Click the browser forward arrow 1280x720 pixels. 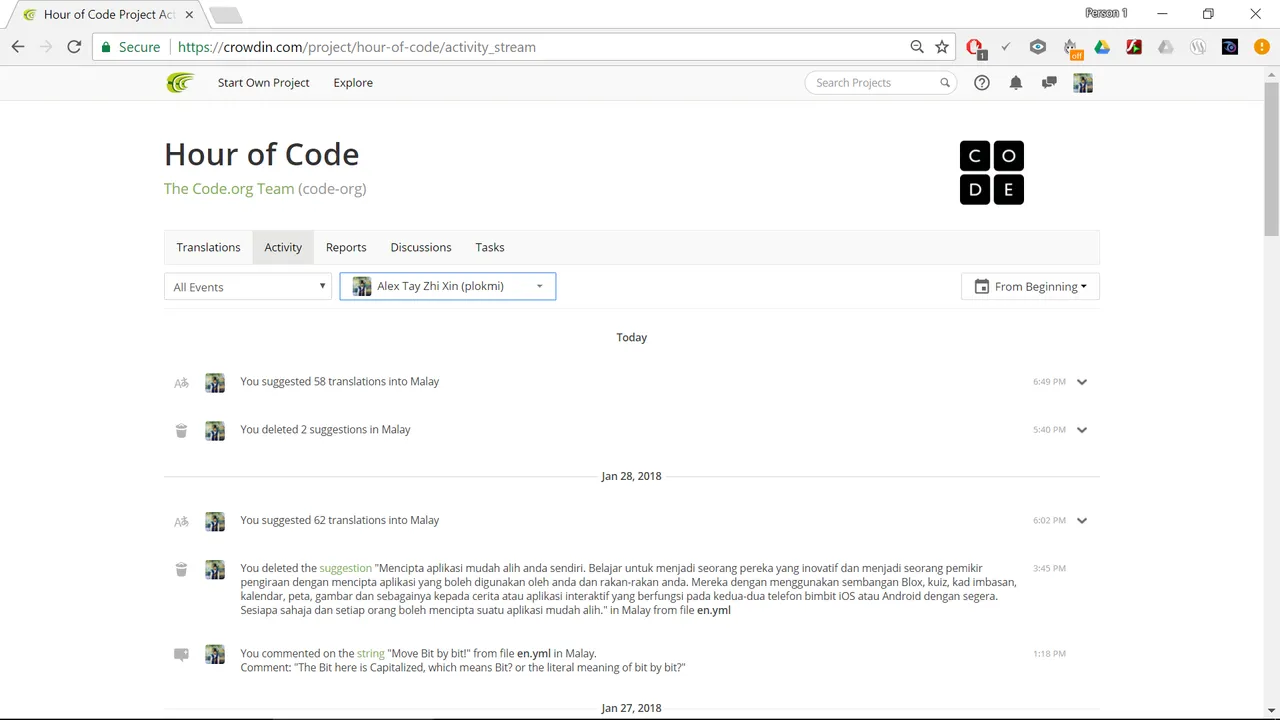click(46, 47)
